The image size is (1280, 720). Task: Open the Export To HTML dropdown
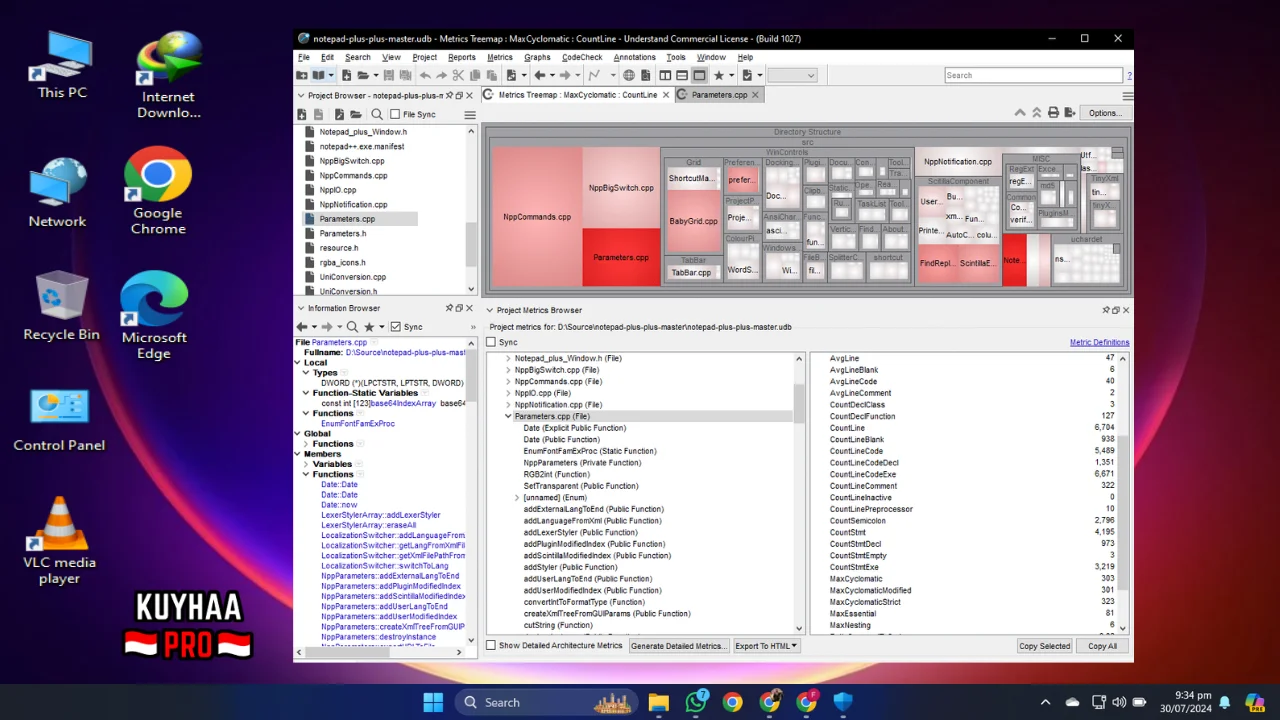coord(765,646)
